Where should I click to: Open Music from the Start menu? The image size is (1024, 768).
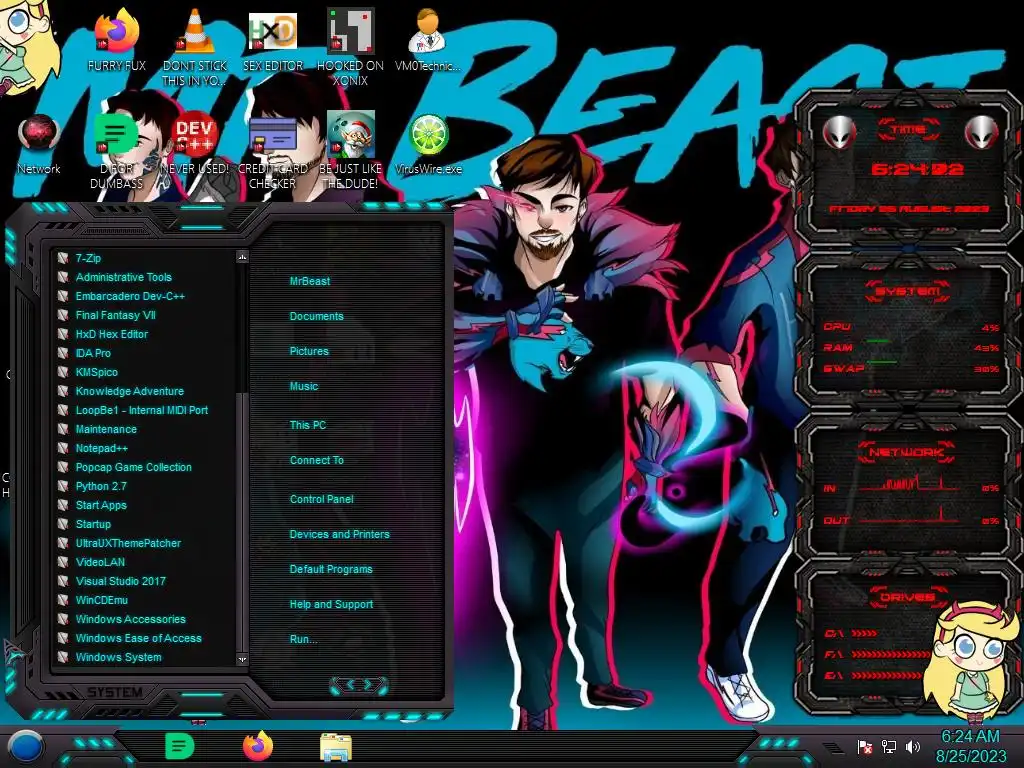coord(304,387)
